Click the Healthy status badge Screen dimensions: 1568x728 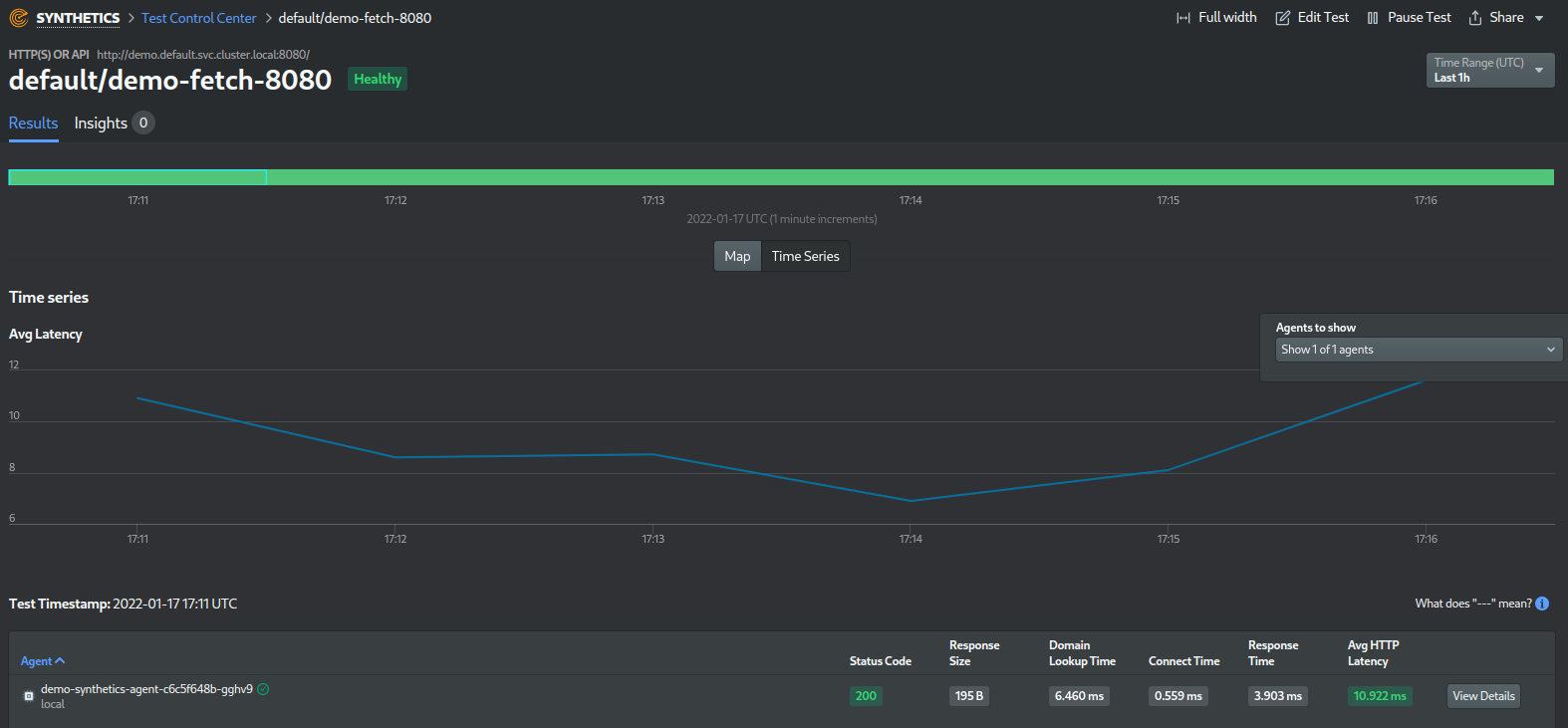pos(378,79)
